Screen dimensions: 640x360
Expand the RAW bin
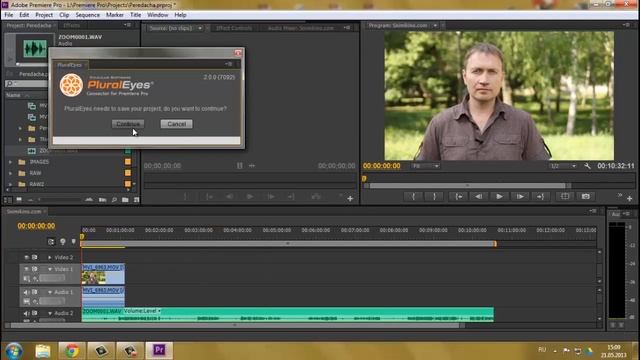point(11,173)
